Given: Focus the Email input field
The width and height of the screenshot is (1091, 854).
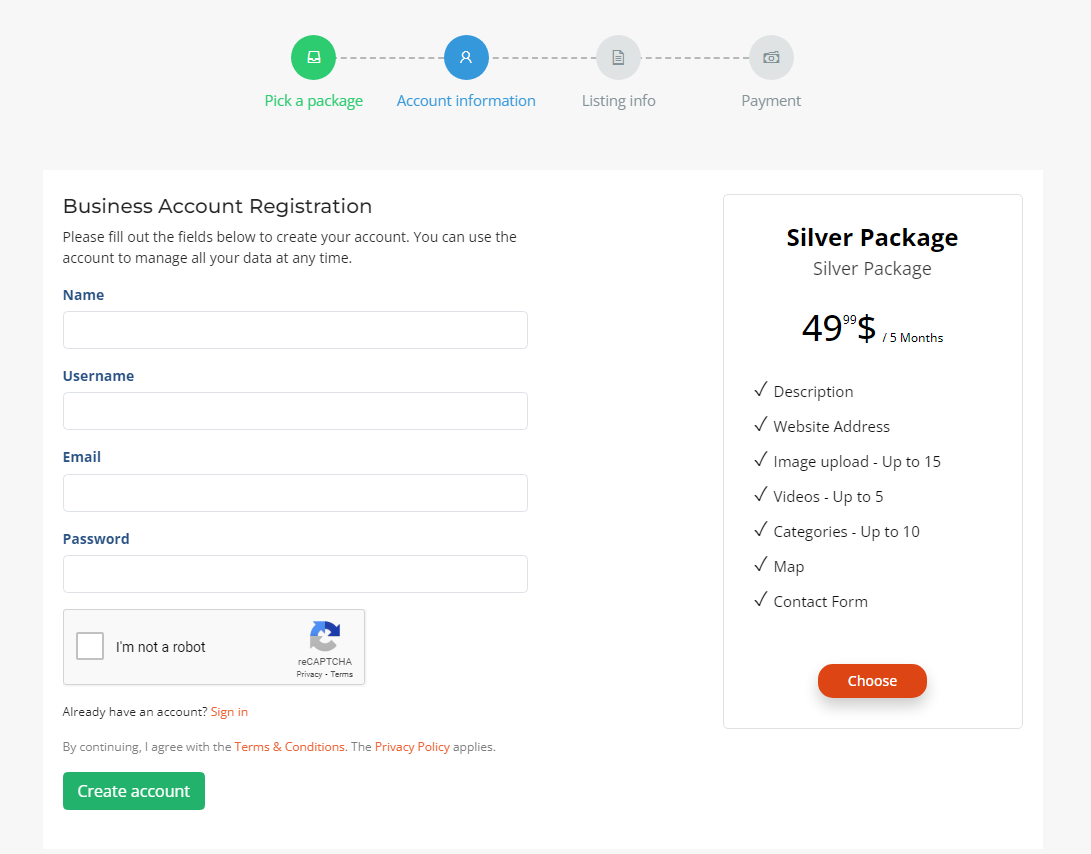Looking at the screenshot, I should (295, 493).
